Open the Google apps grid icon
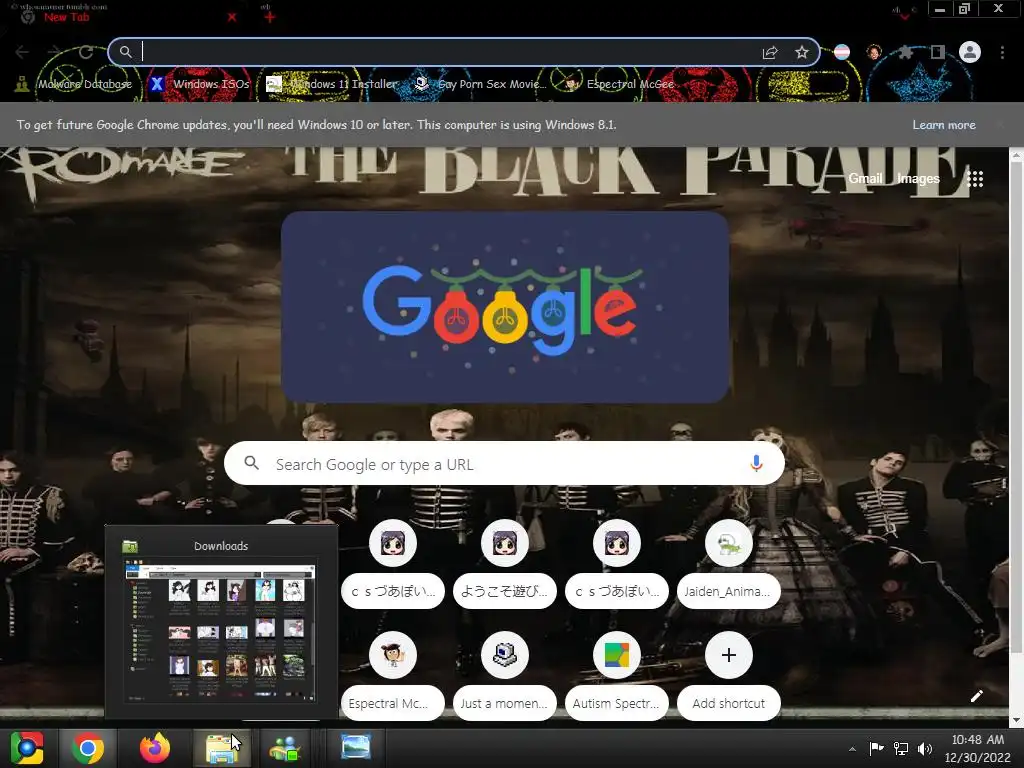The height and width of the screenshot is (768, 1024). click(x=975, y=179)
